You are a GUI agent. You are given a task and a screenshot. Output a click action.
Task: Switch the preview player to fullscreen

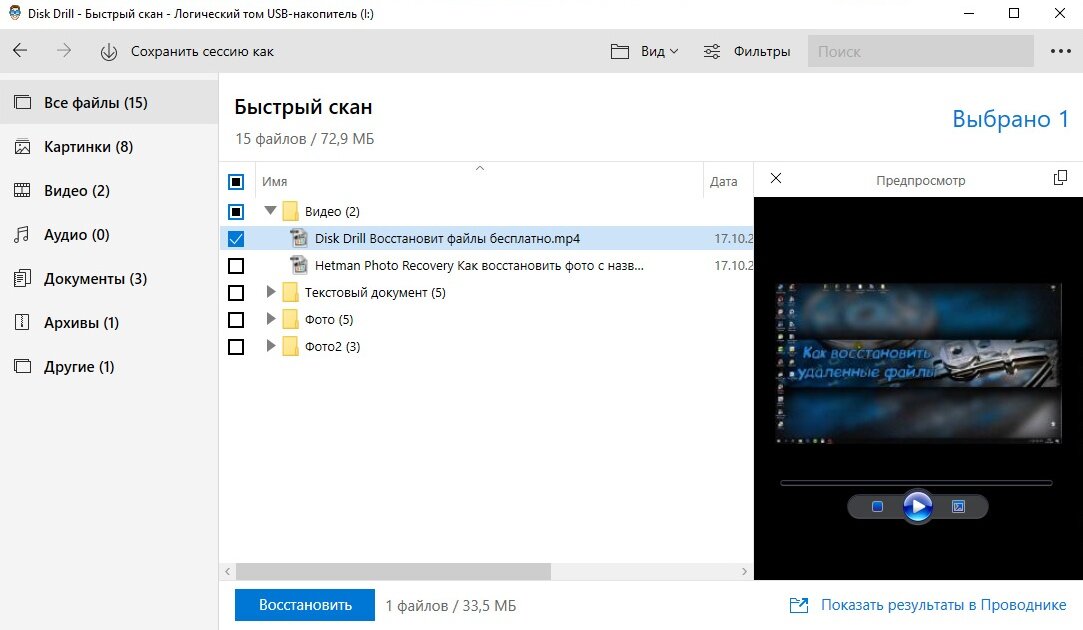(958, 506)
